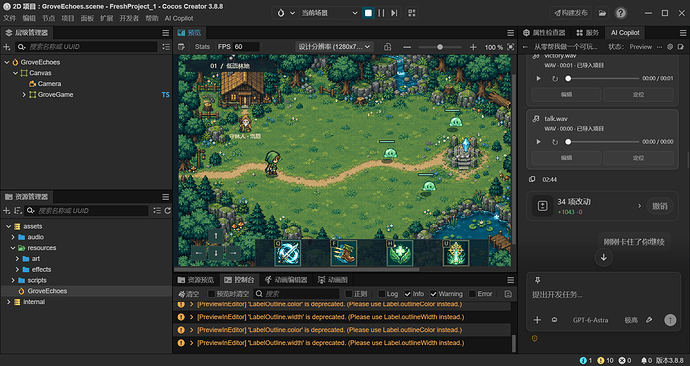Expand the internal database
The image size is (690, 366).
[8, 302]
